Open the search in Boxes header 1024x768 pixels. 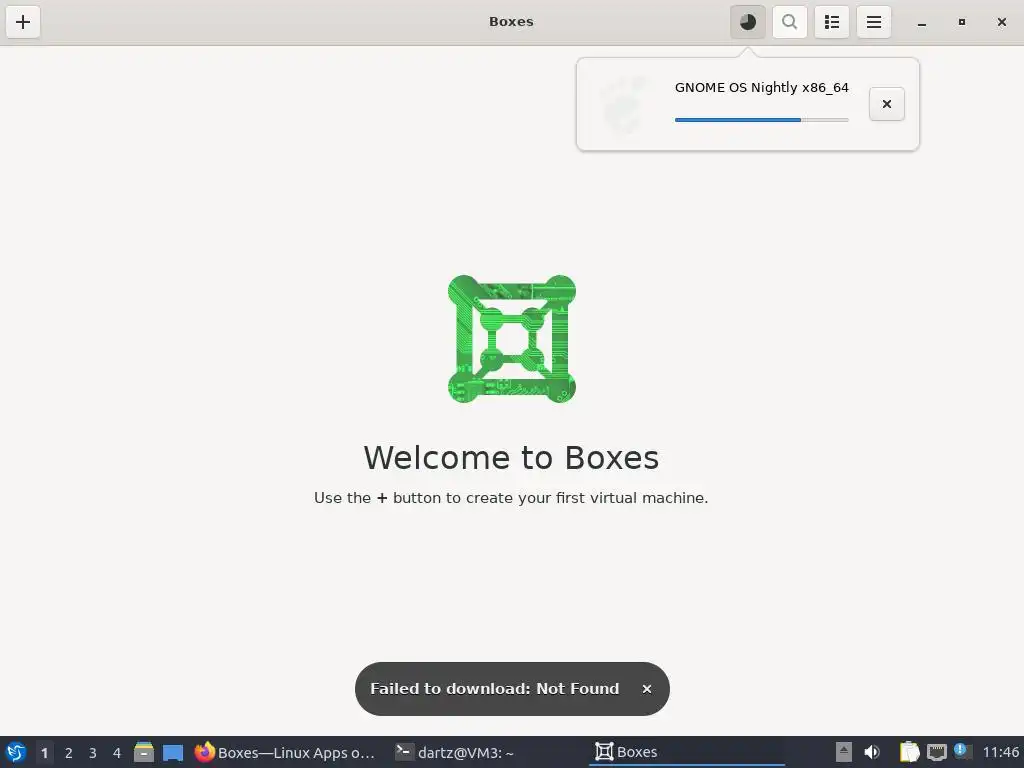[x=790, y=22]
